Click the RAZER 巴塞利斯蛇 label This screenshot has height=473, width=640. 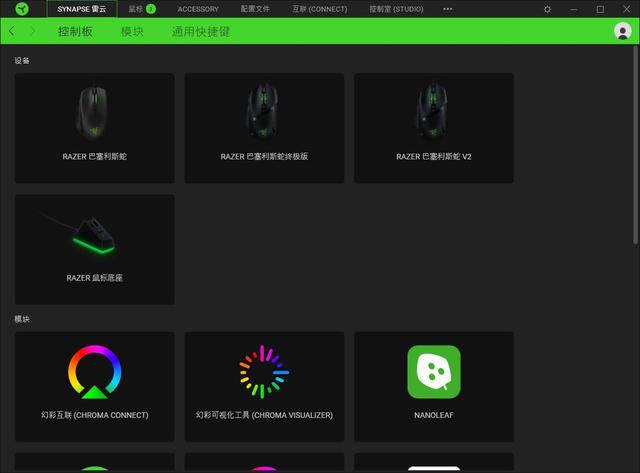(x=95, y=157)
